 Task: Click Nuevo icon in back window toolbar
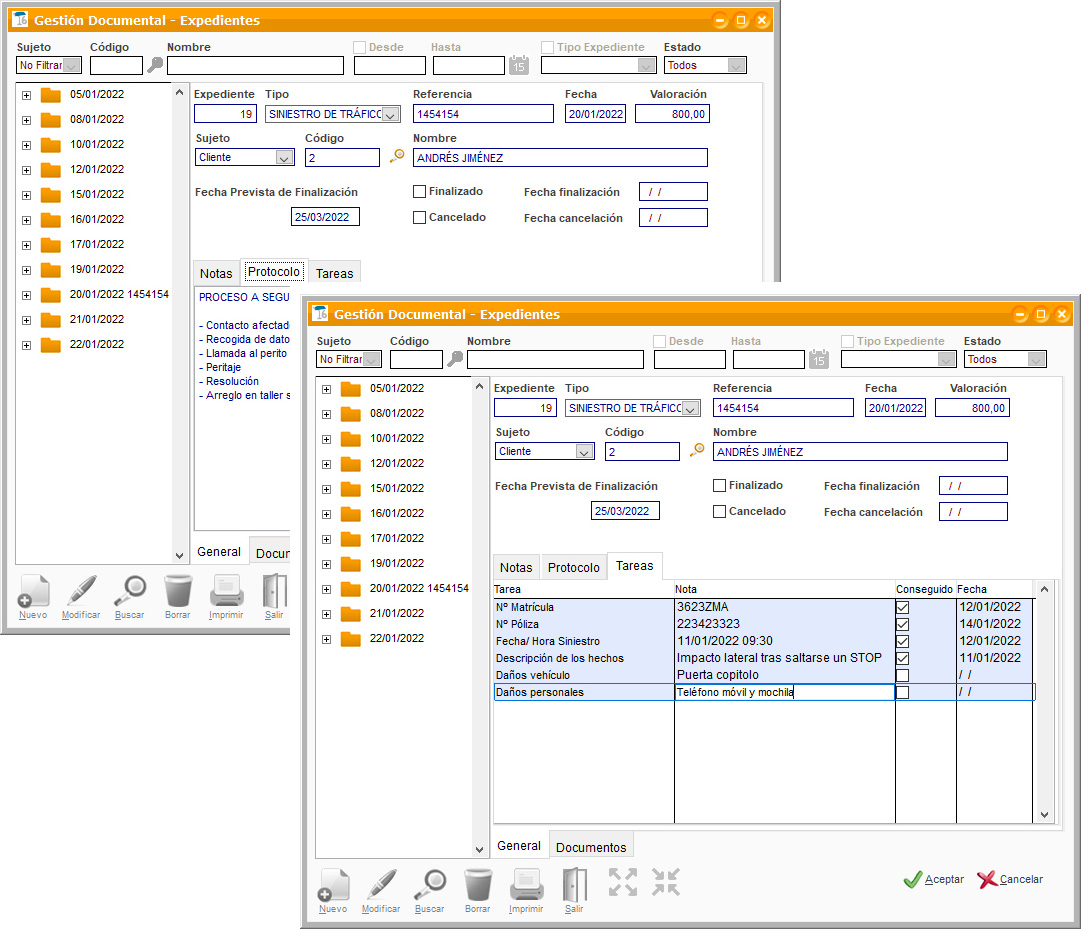tap(34, 591)
